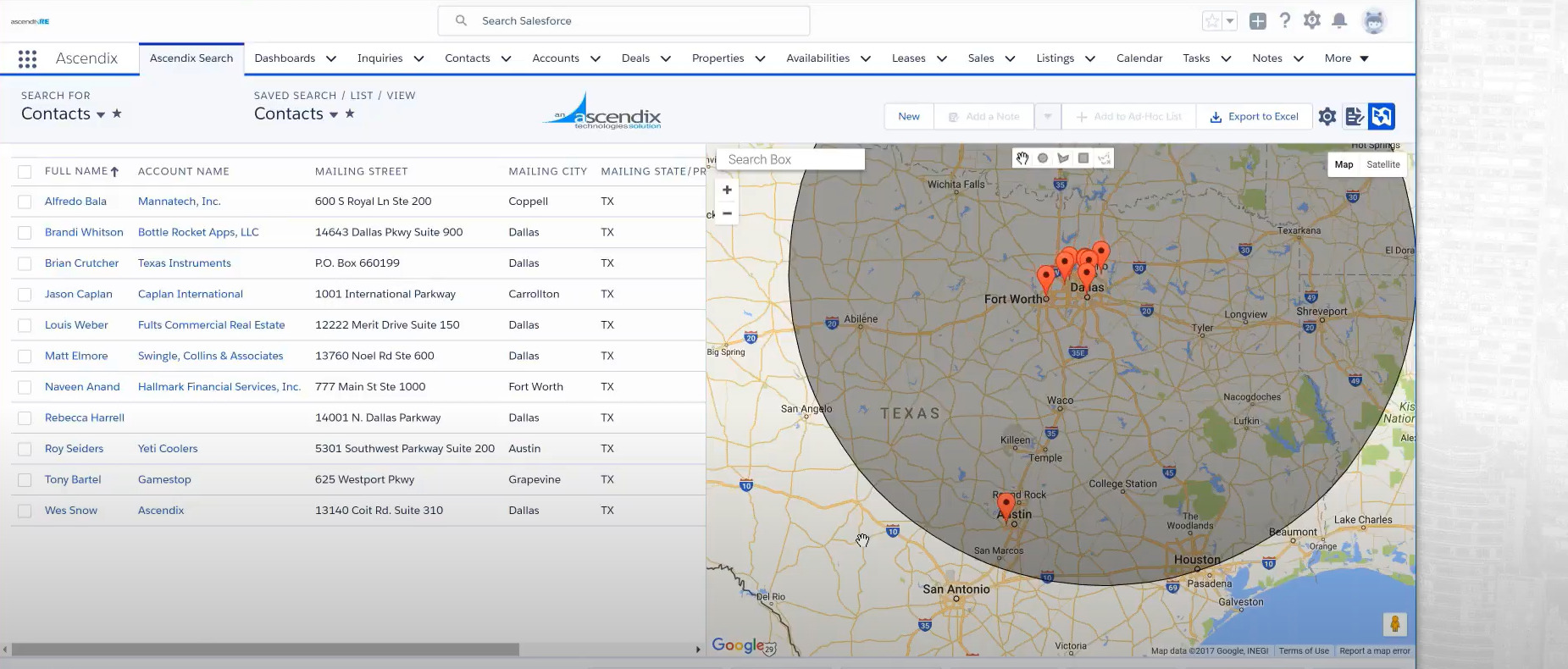Open global actions plus icon
This screenshot has height=669, width=1568.
pyautogui.click(x=1258, y=21)
